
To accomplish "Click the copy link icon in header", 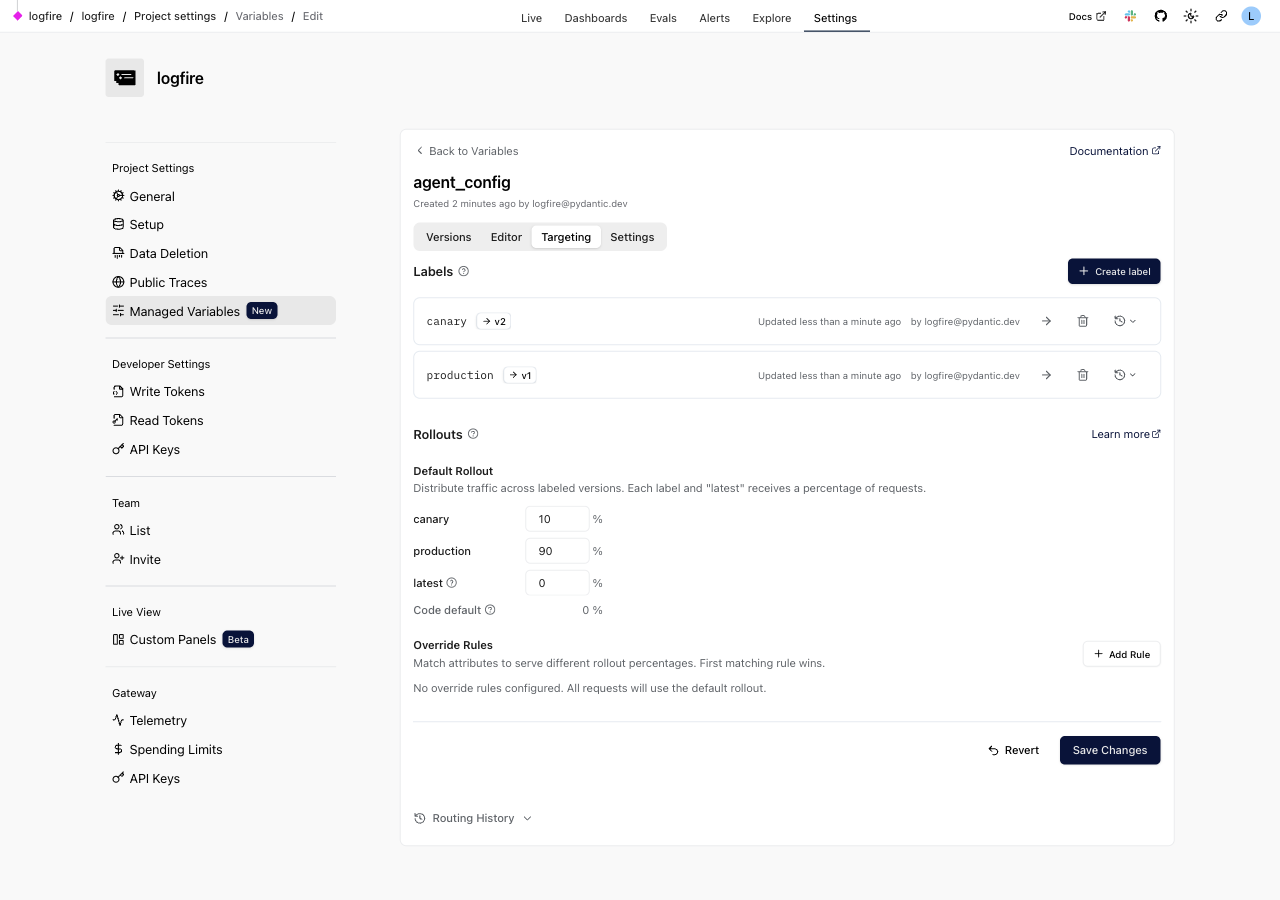I will pyautogui.click(x=1221, y=16).
